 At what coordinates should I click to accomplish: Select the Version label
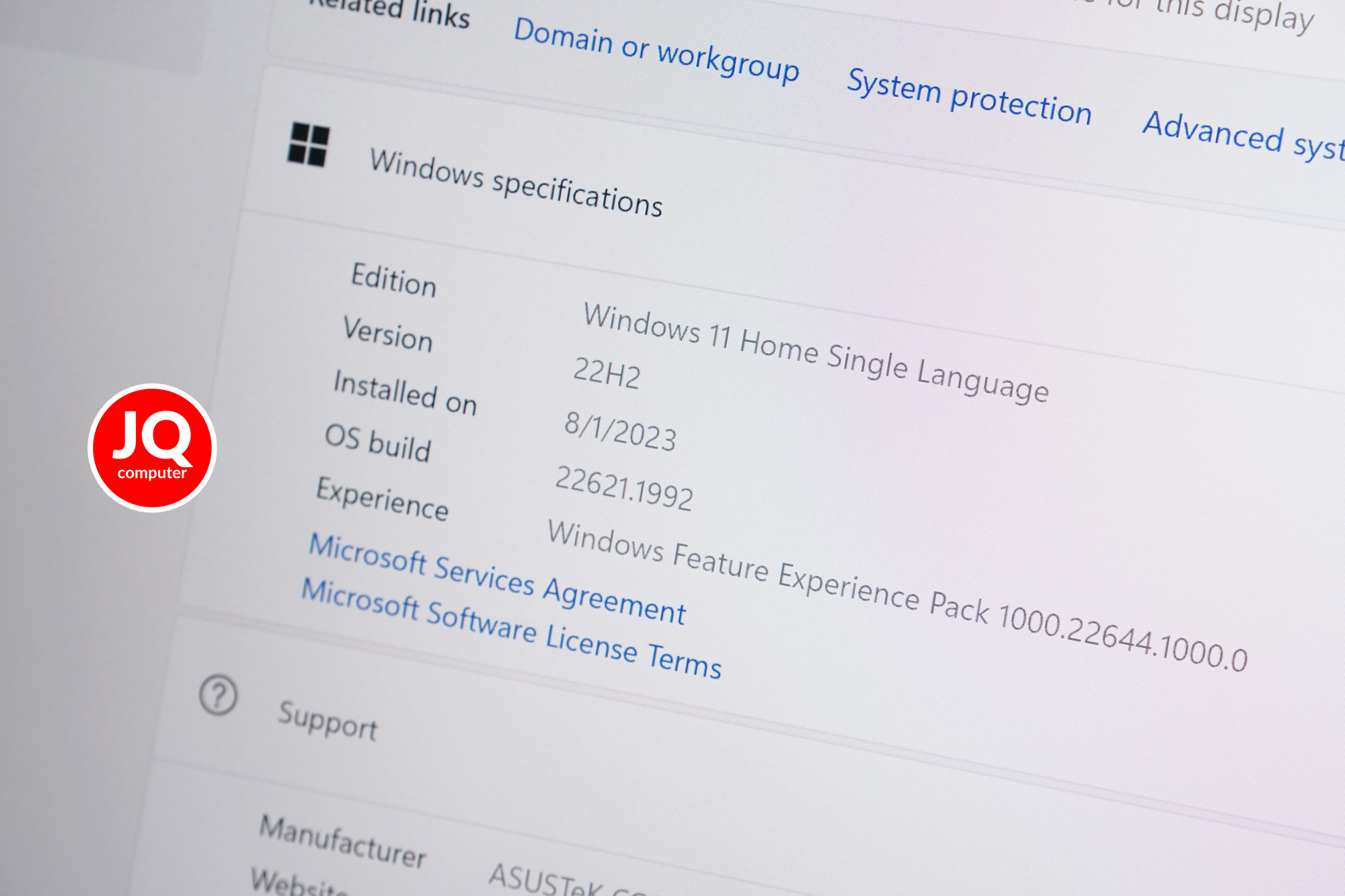(388, 333)
